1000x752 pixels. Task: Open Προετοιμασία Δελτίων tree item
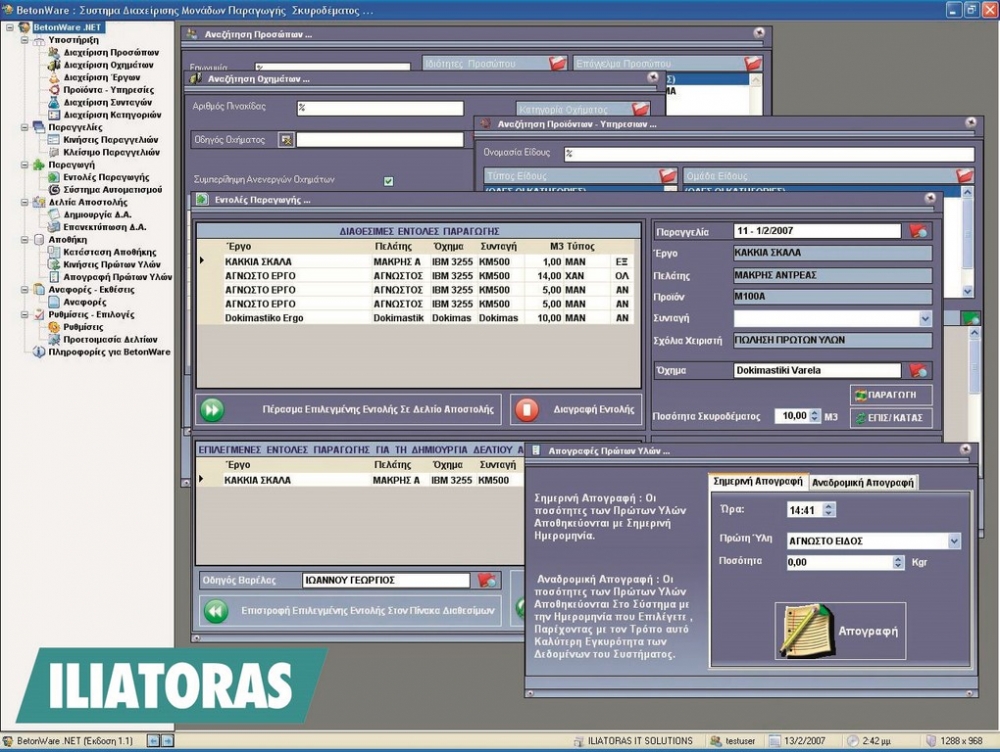click(x=110, y=339)
